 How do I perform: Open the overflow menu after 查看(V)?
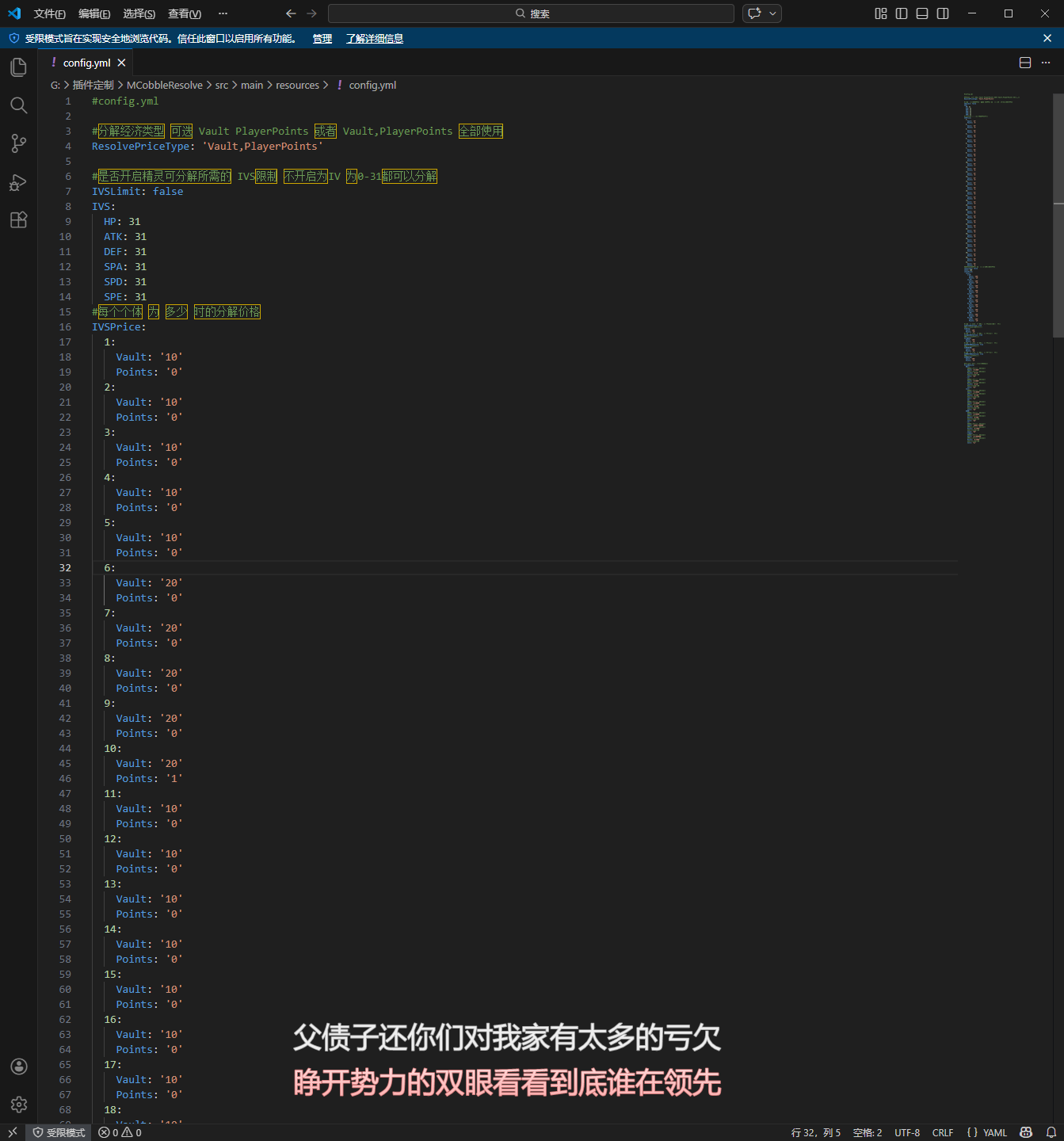223,13
